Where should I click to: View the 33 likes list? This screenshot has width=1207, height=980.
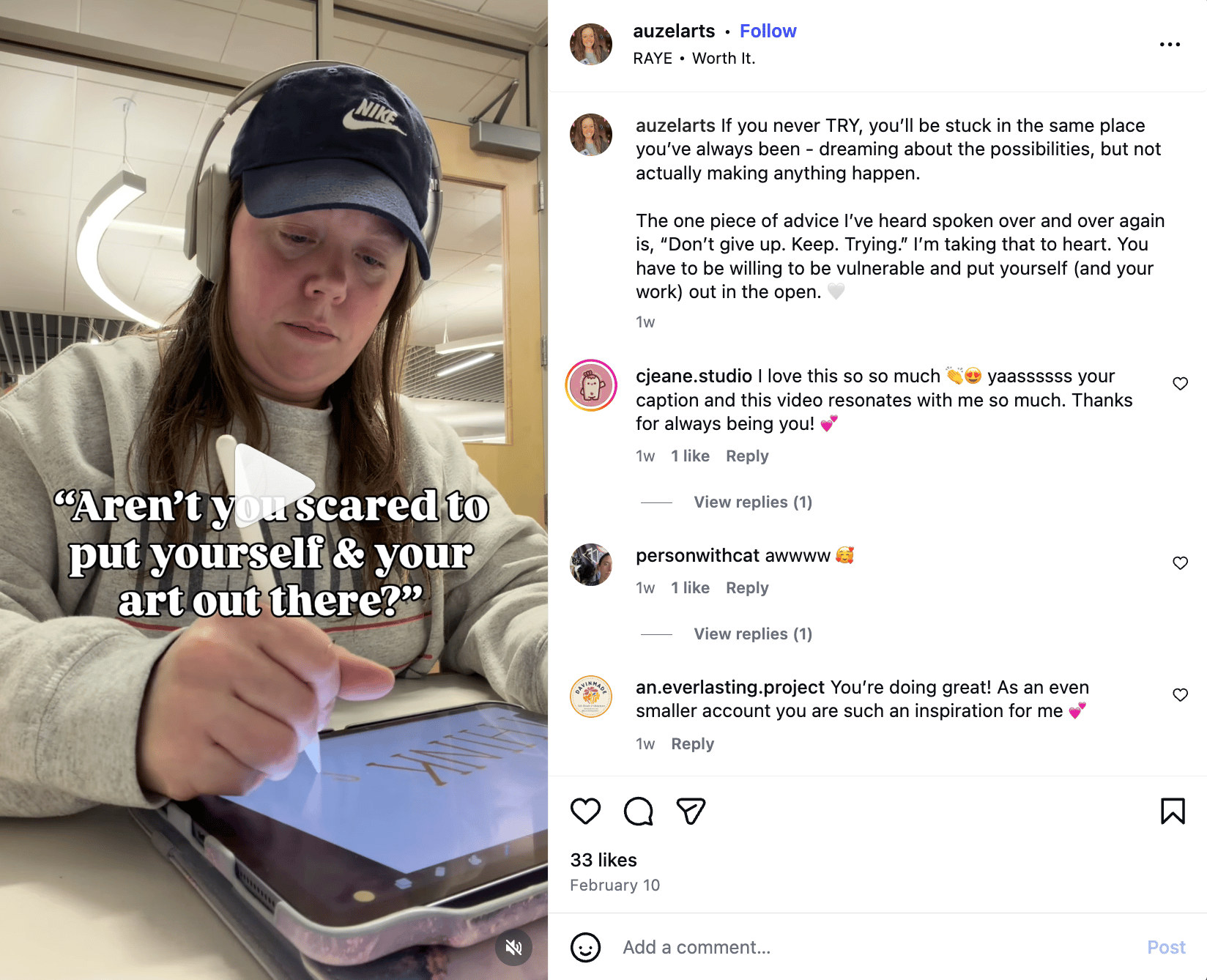(603, 860)
